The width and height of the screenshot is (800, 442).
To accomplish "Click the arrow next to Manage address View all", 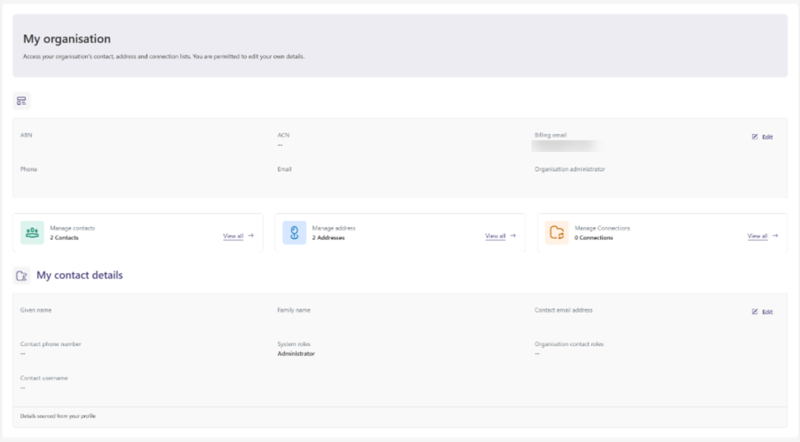I will tap(513, 236).
